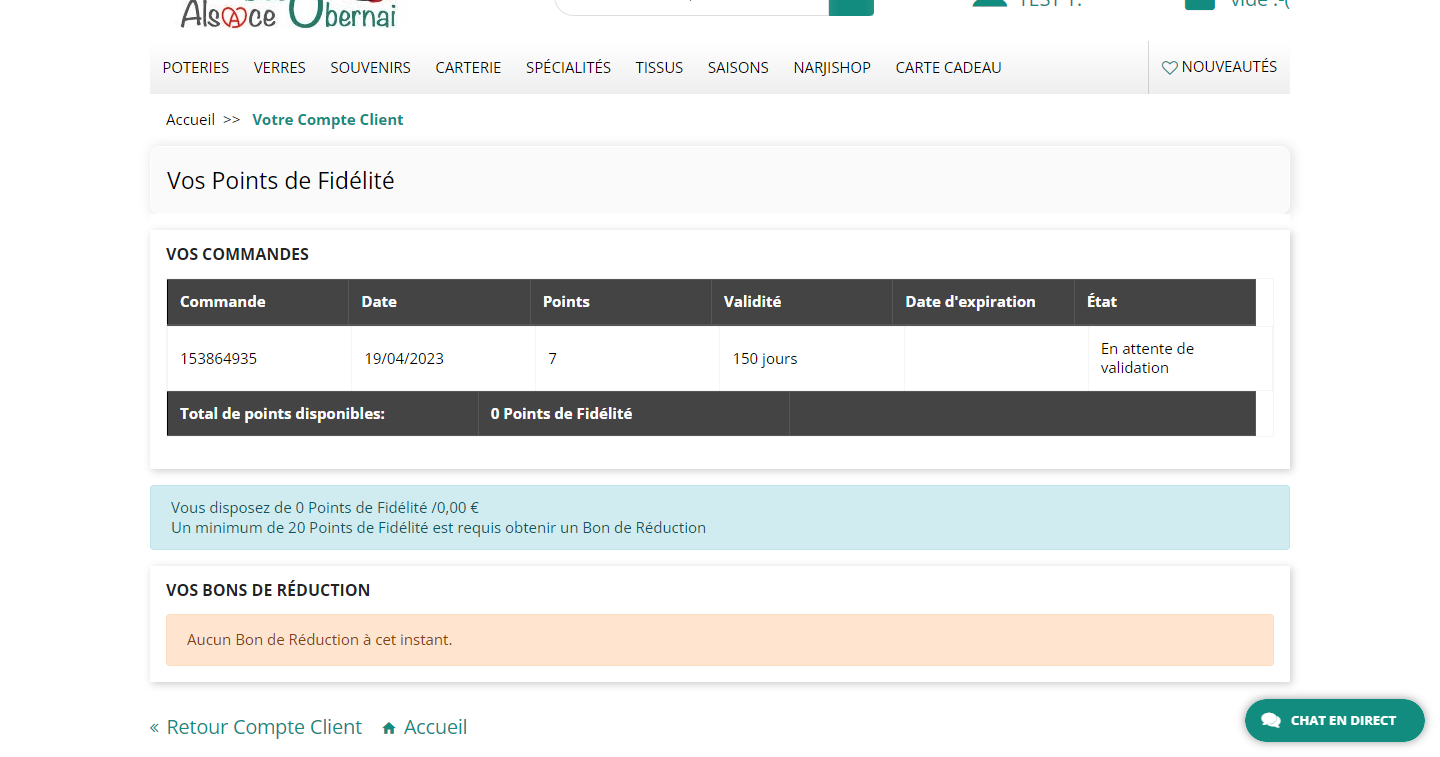
Task: Open the Saisons category
Action: [x=738, y=67]
